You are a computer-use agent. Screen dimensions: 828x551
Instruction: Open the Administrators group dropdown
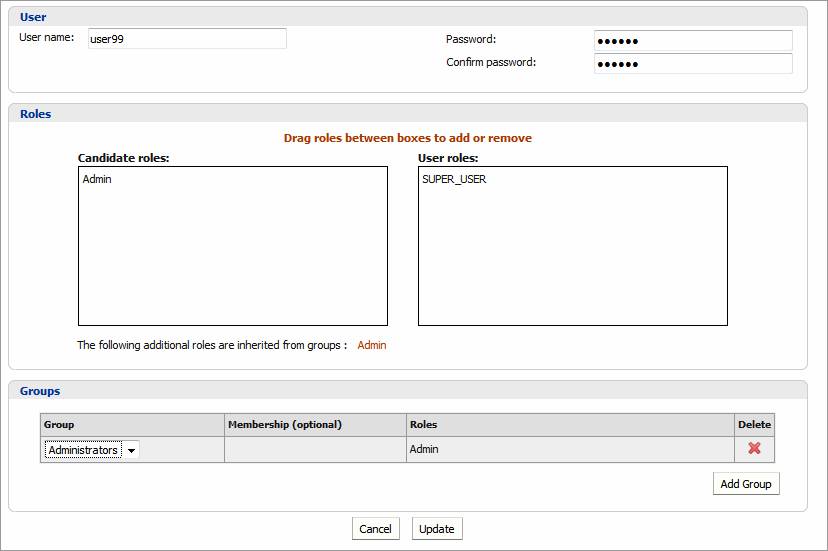[x=92, y=450]
